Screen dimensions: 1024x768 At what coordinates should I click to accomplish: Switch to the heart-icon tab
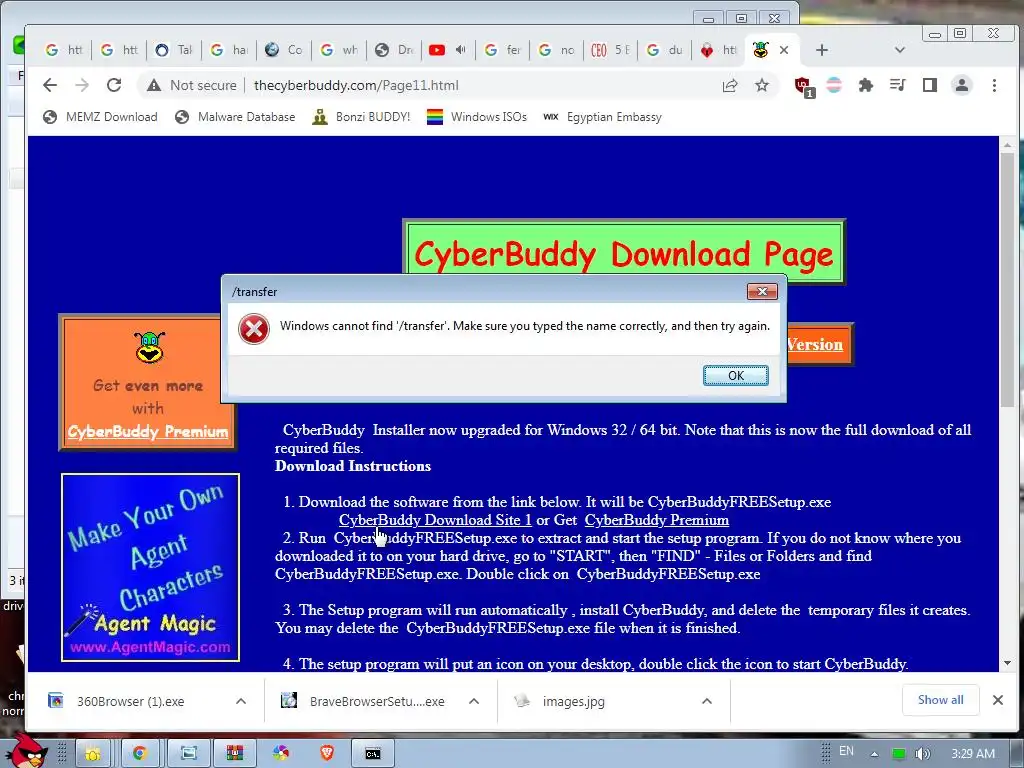[x=717, y=50]
